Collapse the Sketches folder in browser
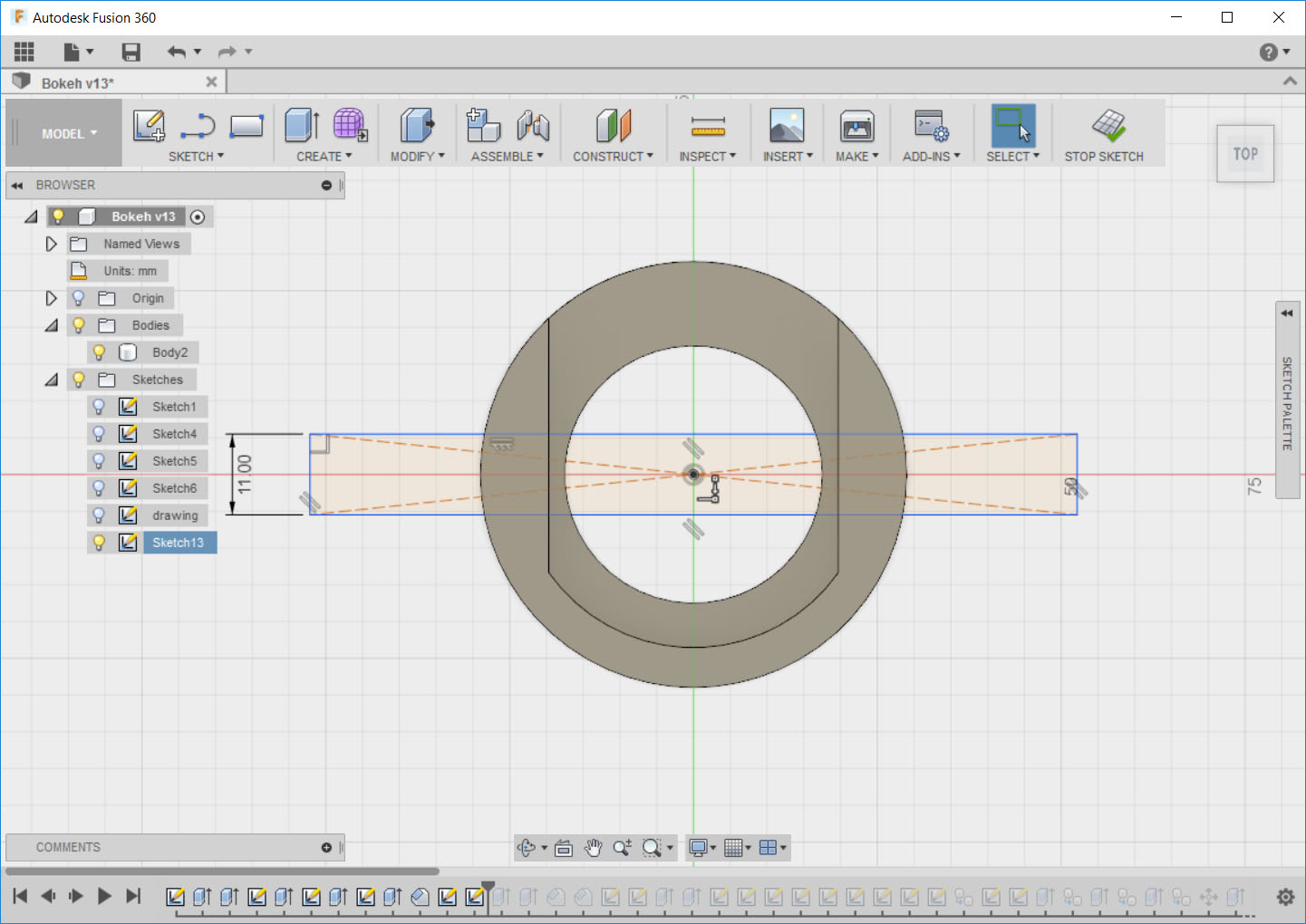Viewport: 1306px width, 924px height. (x=52, y=380)
